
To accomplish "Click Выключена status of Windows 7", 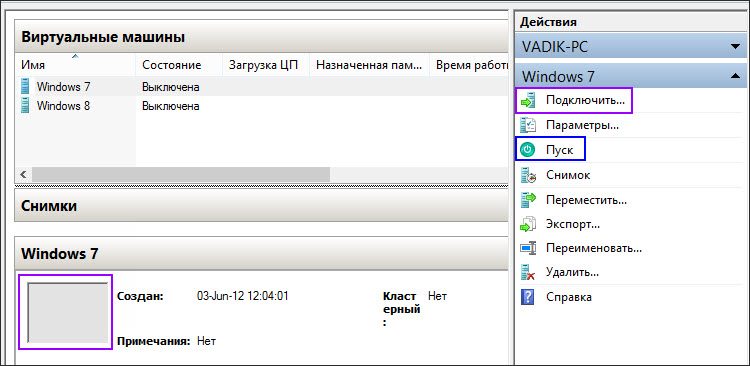I will click(170, 87).
